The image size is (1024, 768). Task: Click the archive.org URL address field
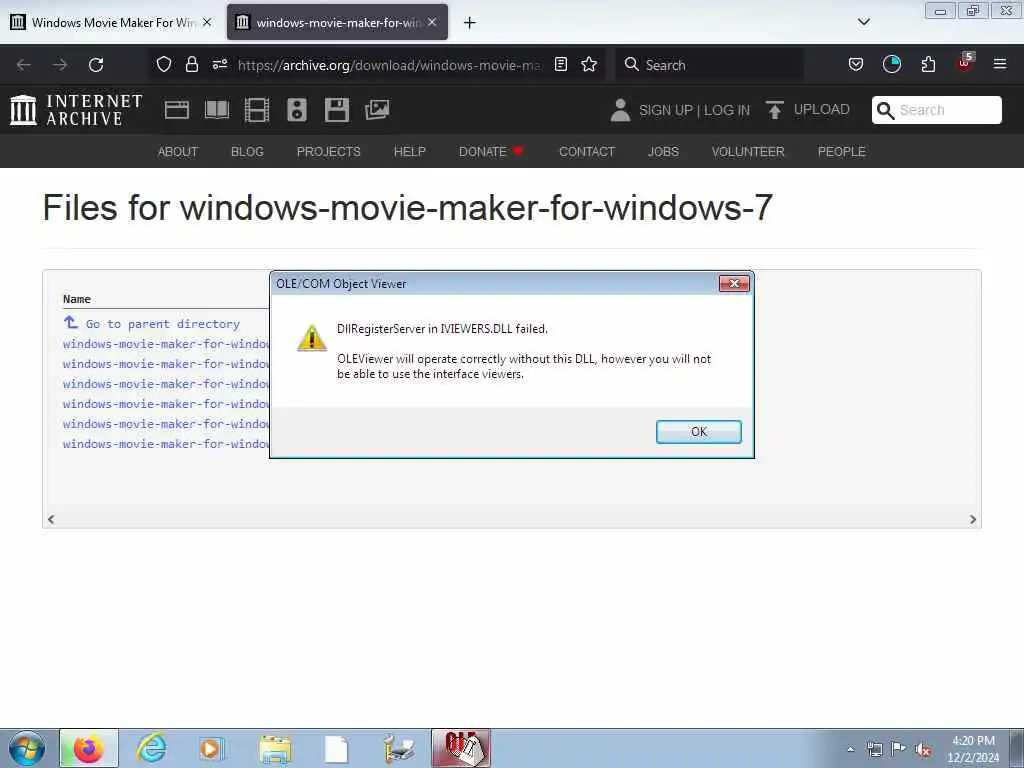tap(389, 65)
